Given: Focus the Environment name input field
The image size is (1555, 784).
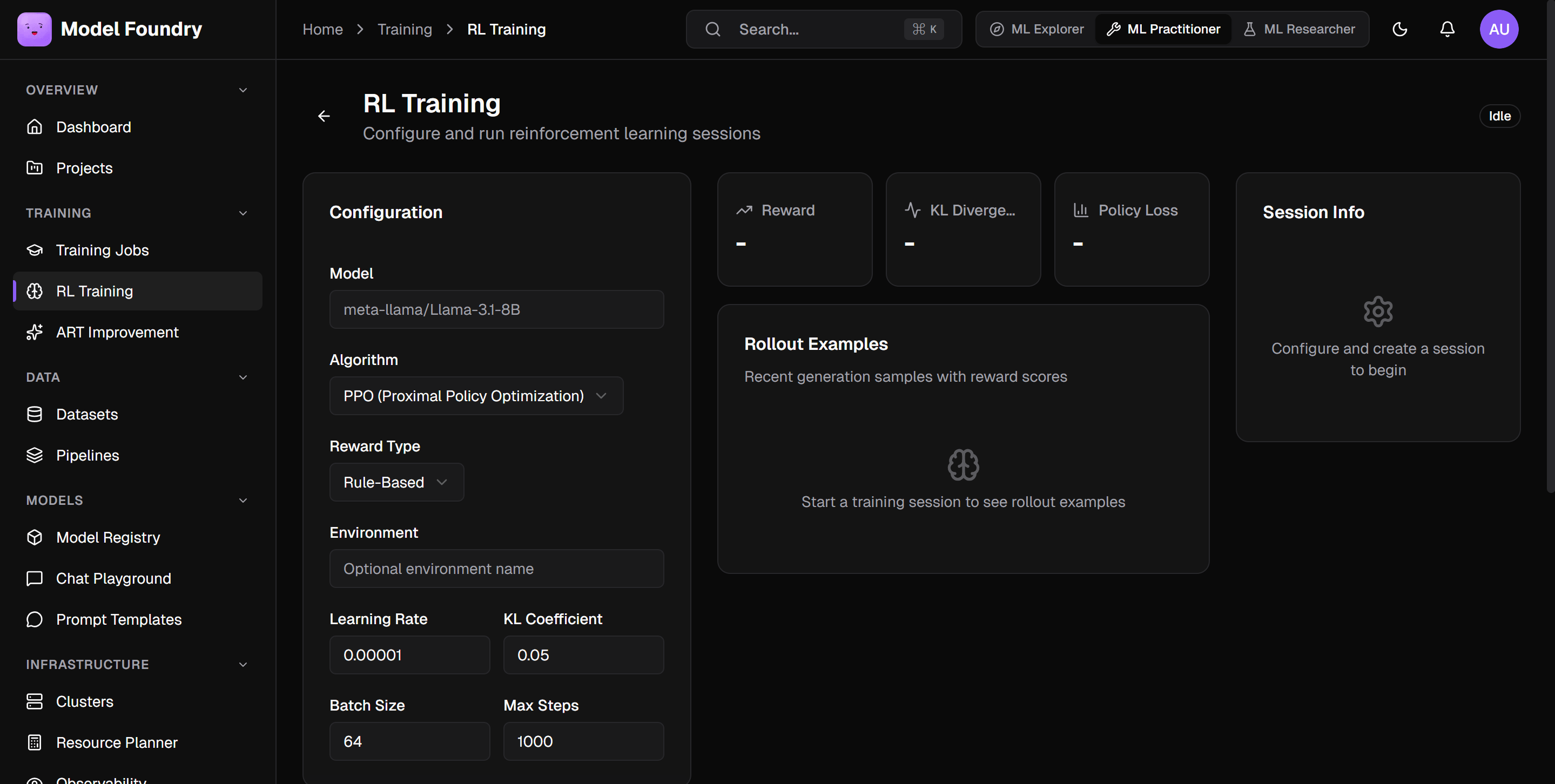Looking at the screenshot, I should [x=497, y=569].
